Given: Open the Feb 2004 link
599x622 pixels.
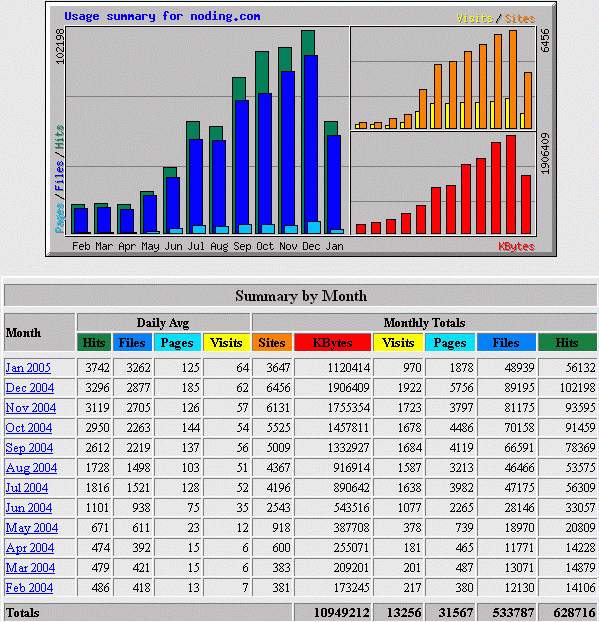Looking at the screenshot, I should pos(29,588).
